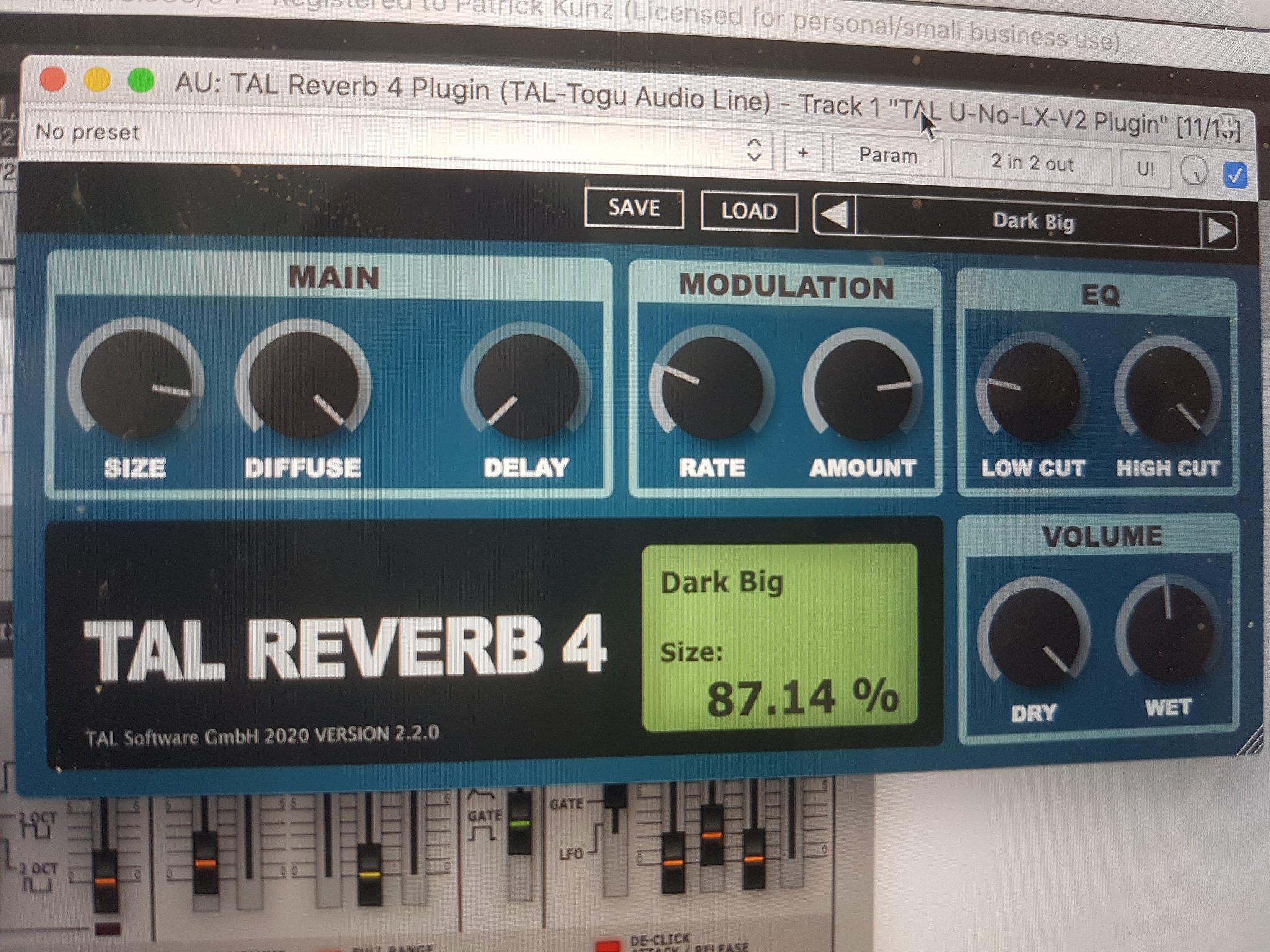Go to previous preset with left arrow
1270x952 pixels.
(x=835, y=214)
